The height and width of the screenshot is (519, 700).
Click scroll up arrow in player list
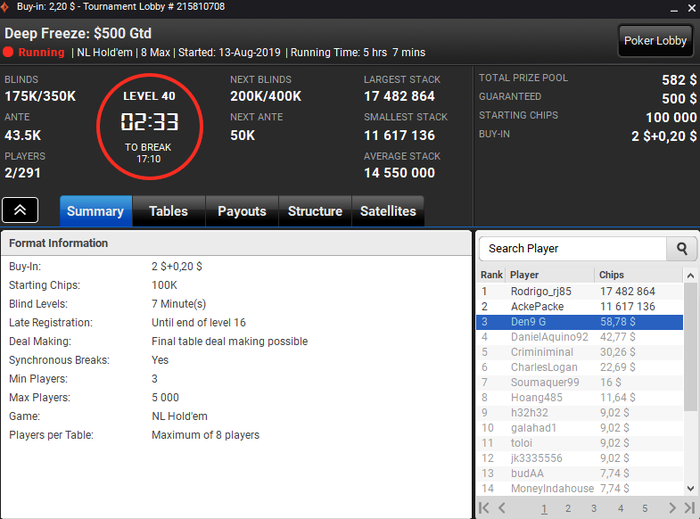pos(690,276)
